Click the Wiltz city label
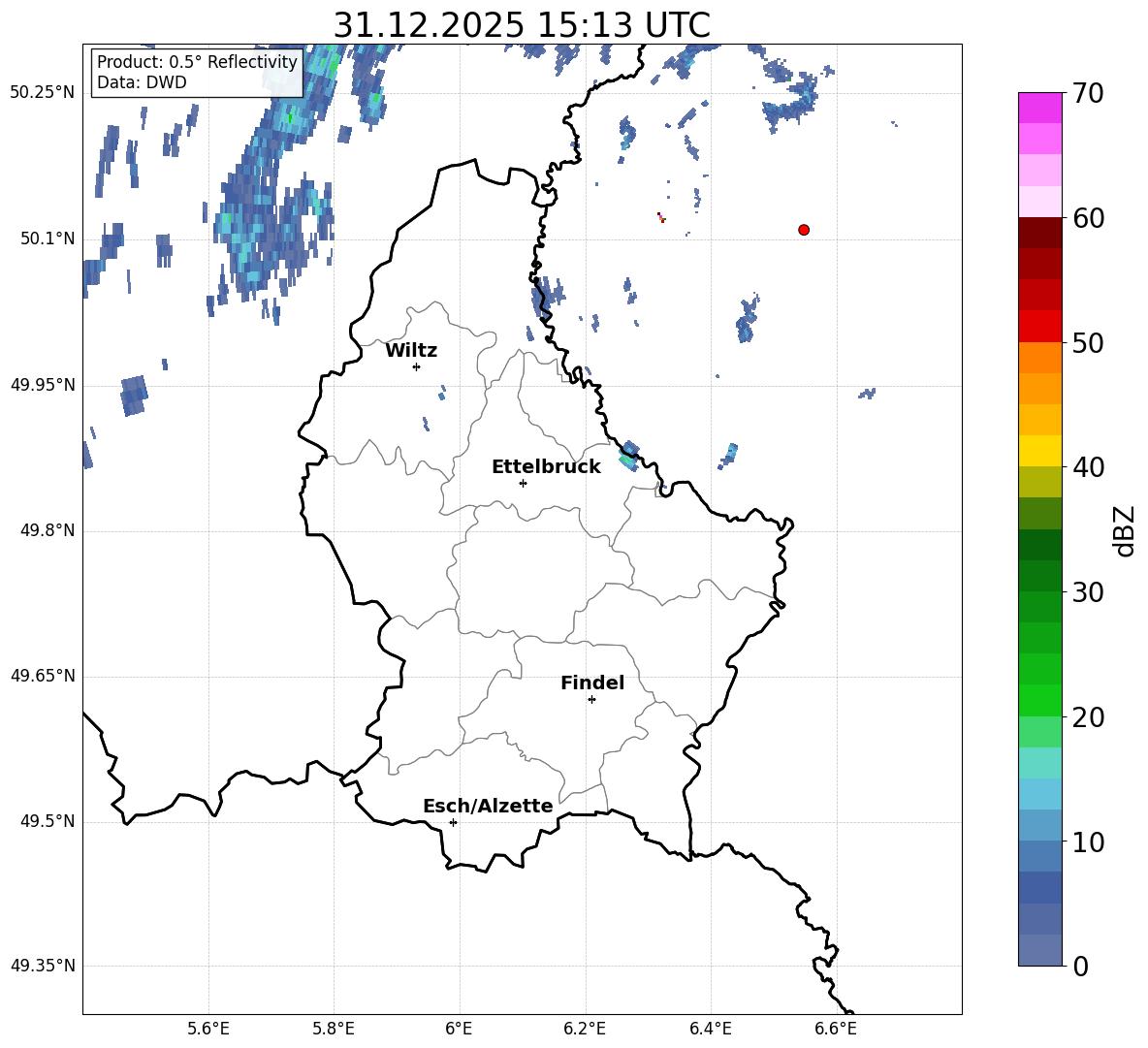 pos(411,351)
